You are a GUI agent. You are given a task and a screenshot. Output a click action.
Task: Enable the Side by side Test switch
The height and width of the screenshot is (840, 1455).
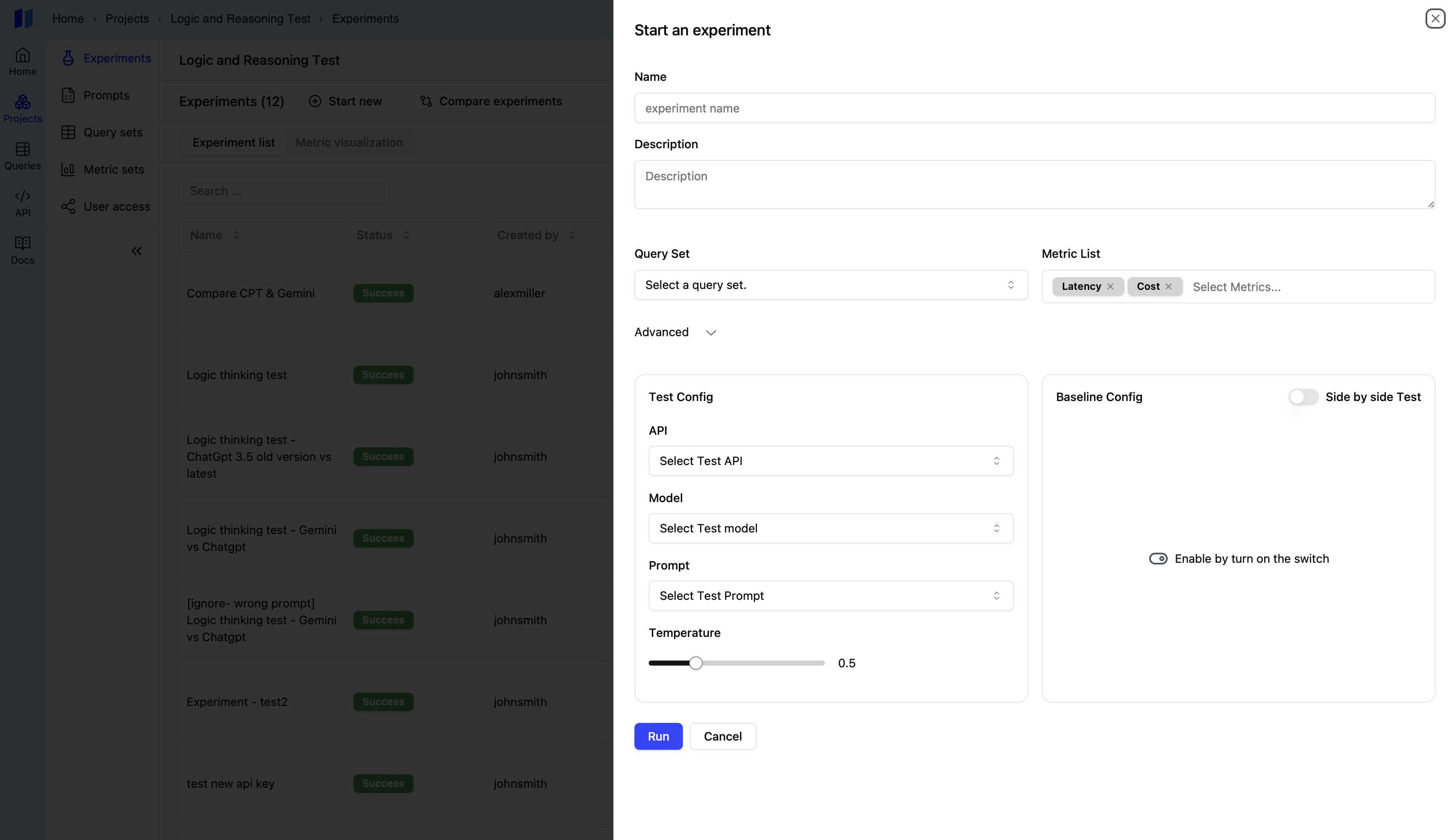[x=1303, y=397]
